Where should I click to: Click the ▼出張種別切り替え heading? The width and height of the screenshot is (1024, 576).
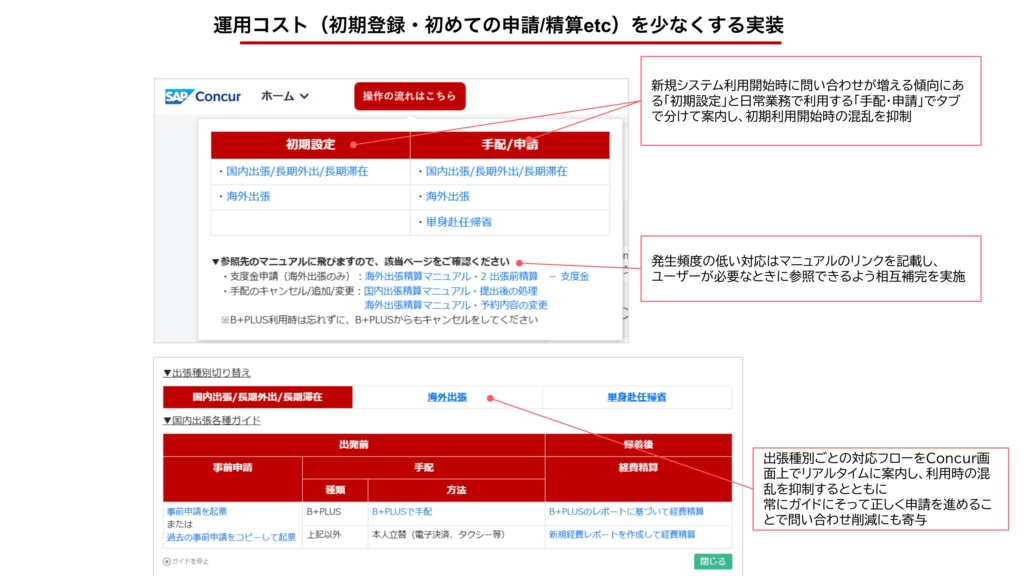point(207,372)
